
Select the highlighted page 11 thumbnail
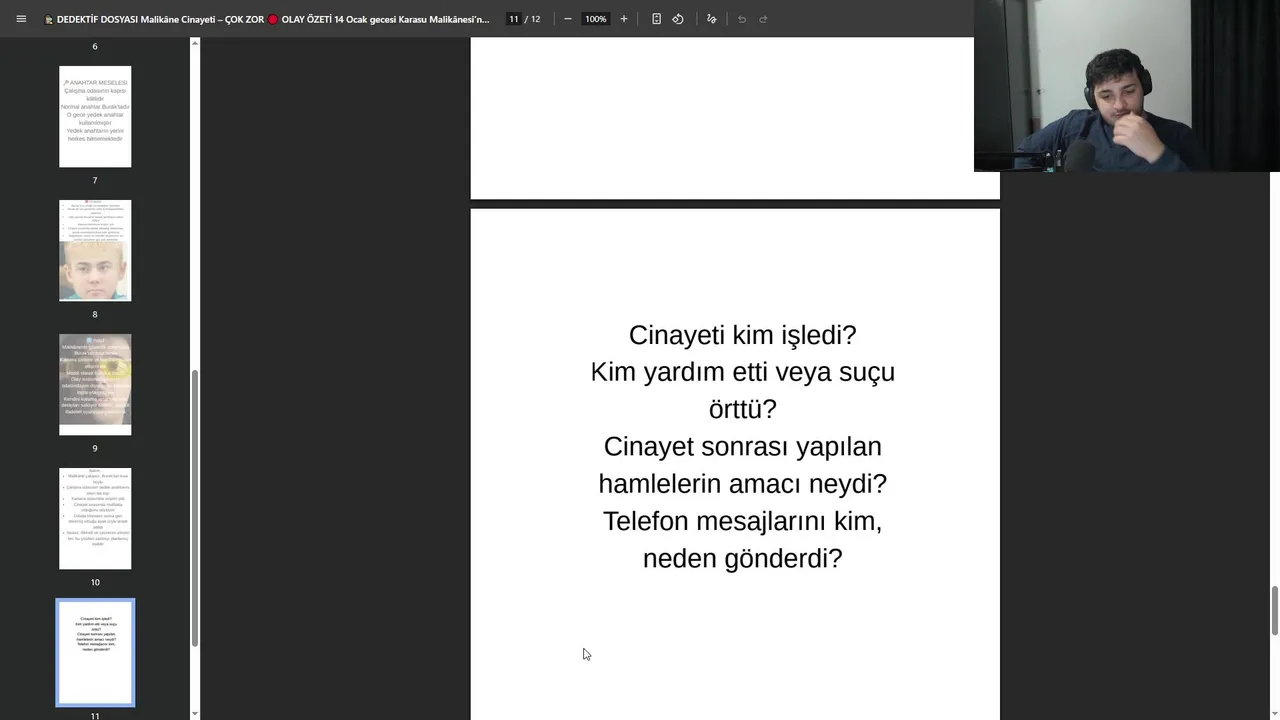[x=95, y=653]
